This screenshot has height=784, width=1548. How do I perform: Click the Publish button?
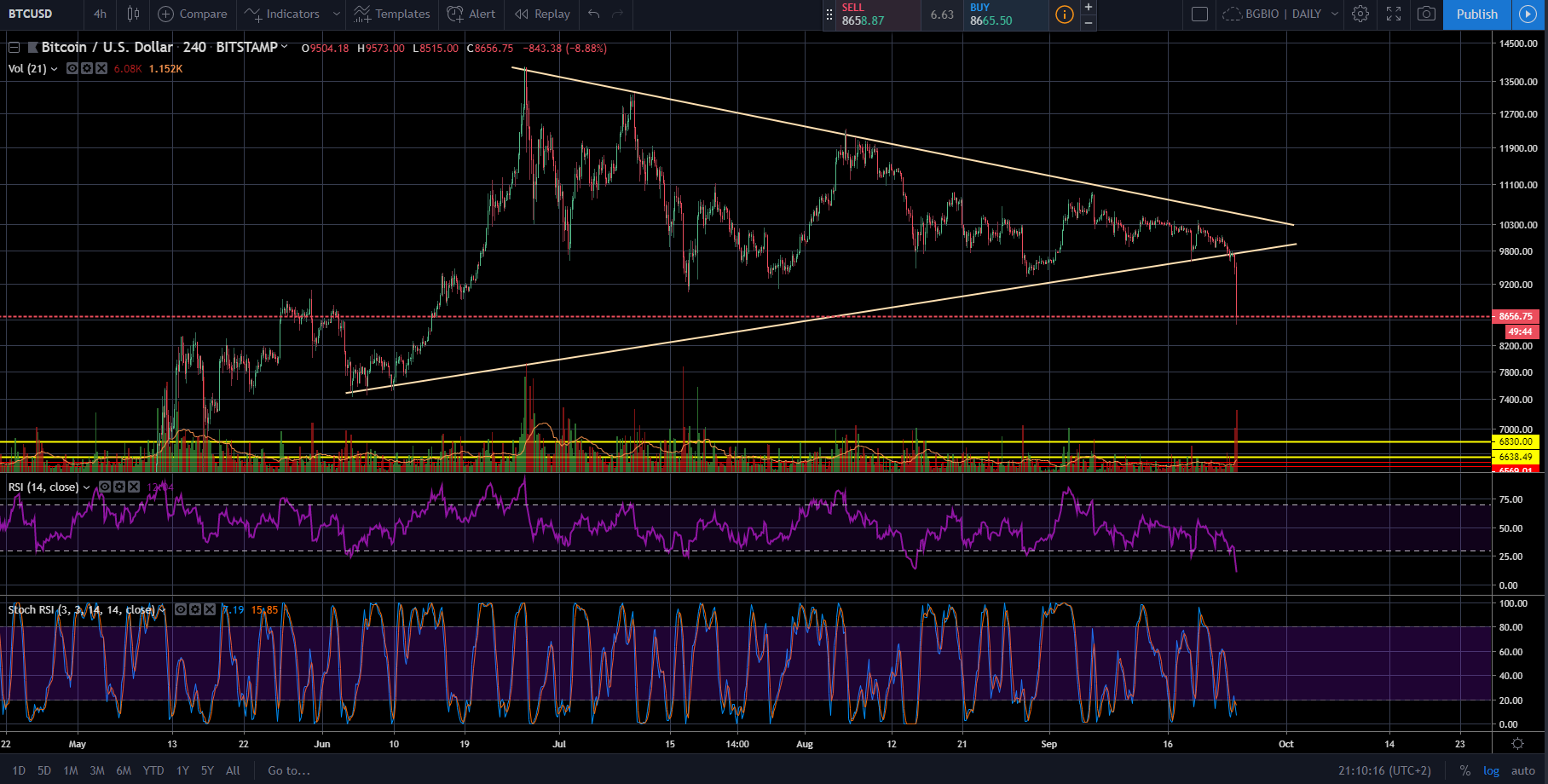[x=1476, y=14]
